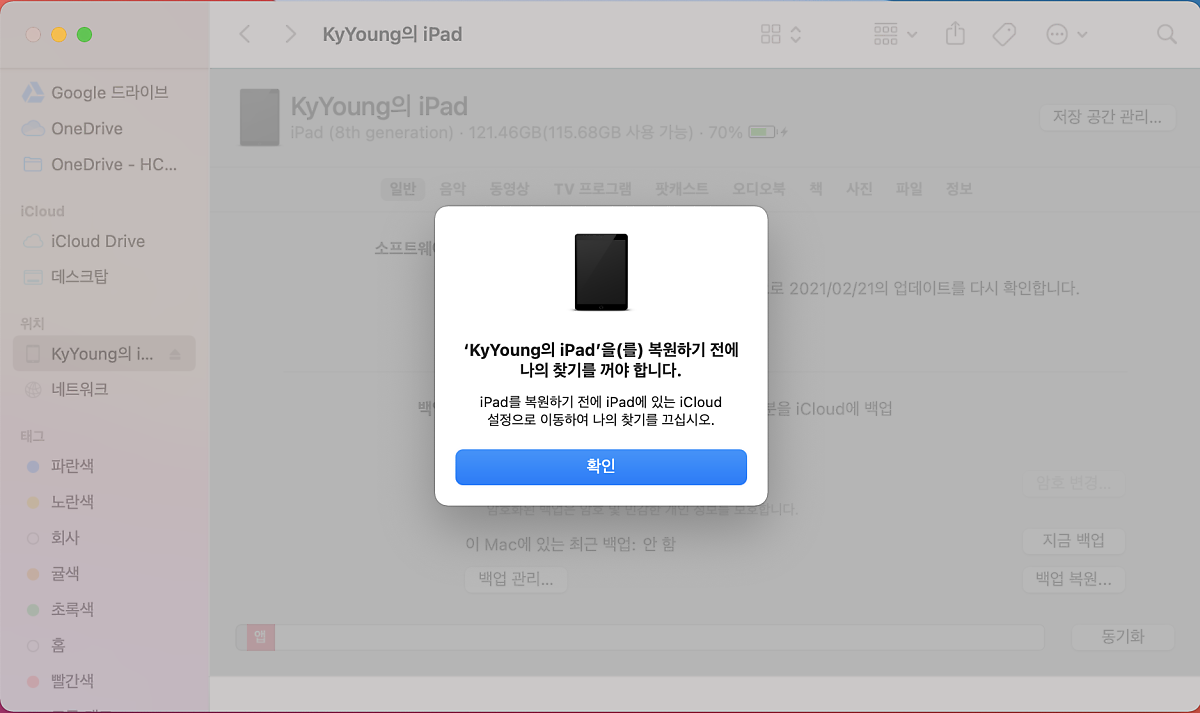Click the iPad device thumbnail in header
The width and height of the screenshot is (1200, 713).
pyautogui.click(x=259, y=117)
